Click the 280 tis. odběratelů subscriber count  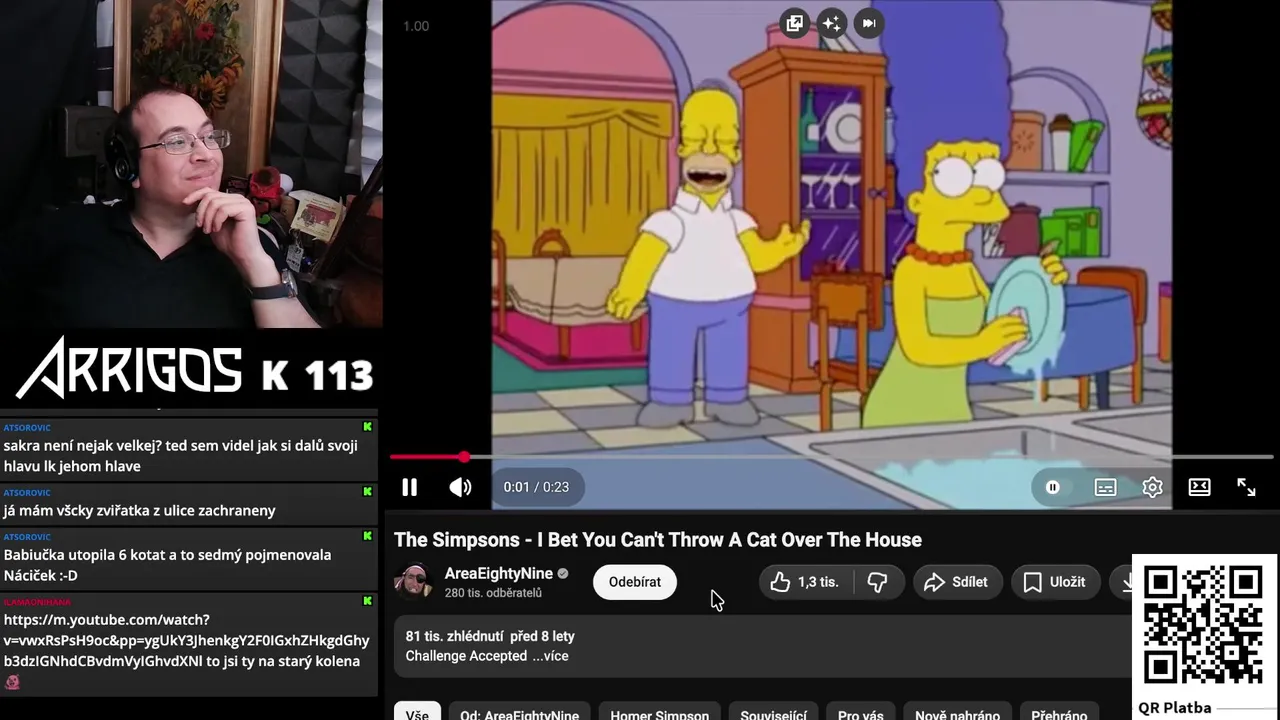(x=493, y=593)
